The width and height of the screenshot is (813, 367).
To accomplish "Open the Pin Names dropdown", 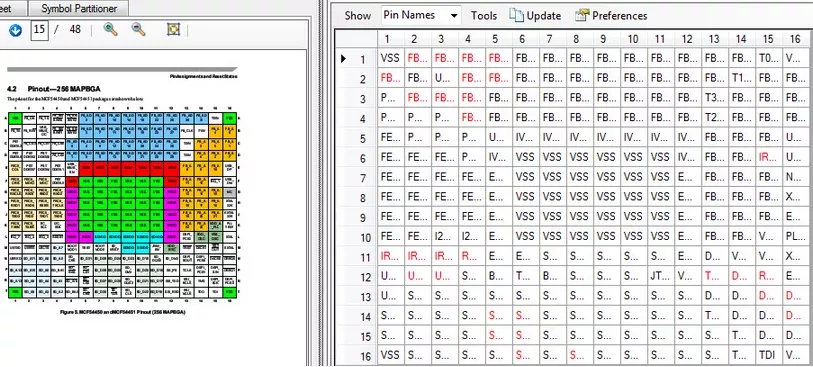I will click(x=420, y=16).
